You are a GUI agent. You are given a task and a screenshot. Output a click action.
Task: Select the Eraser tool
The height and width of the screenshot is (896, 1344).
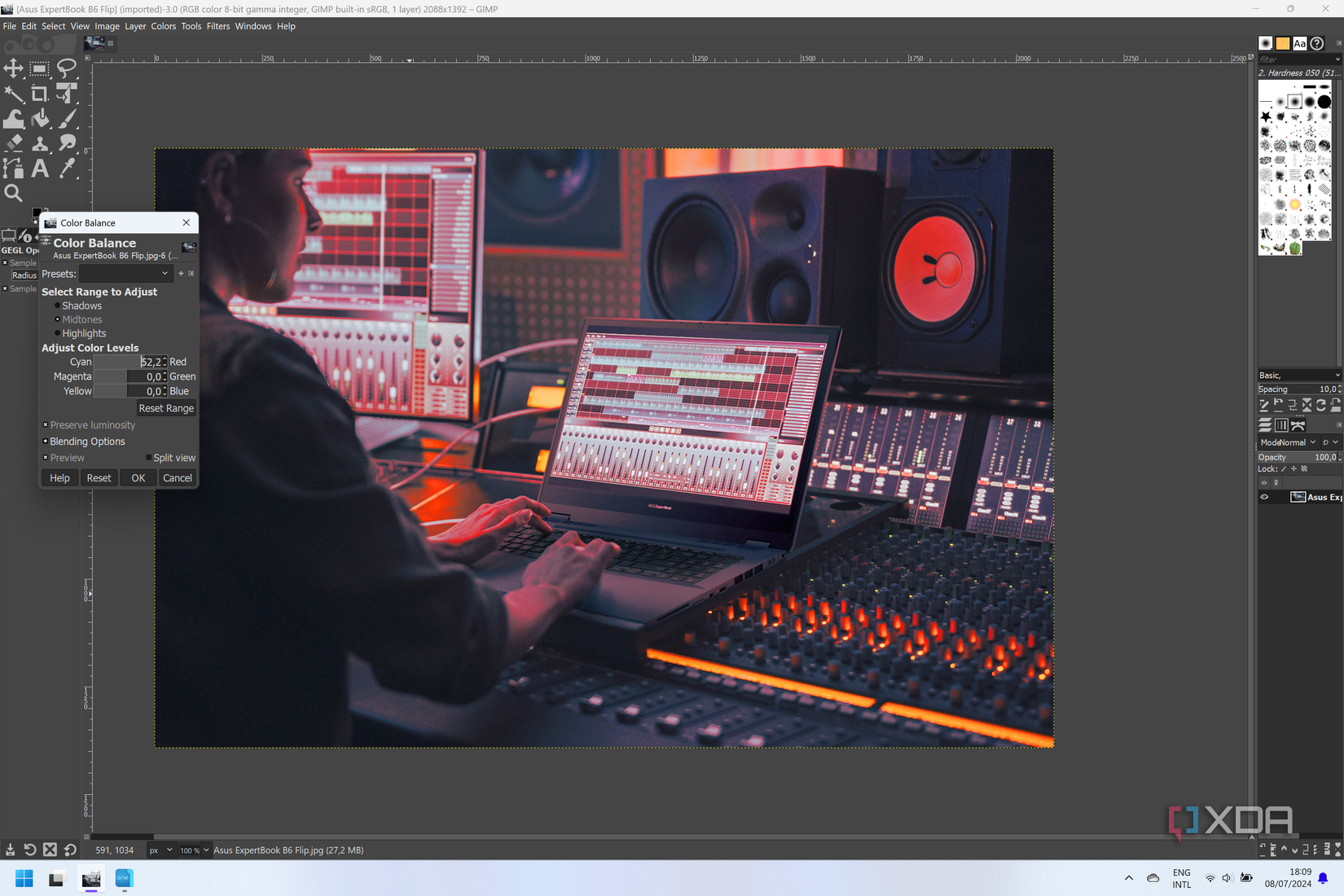[x=13, y=143]
